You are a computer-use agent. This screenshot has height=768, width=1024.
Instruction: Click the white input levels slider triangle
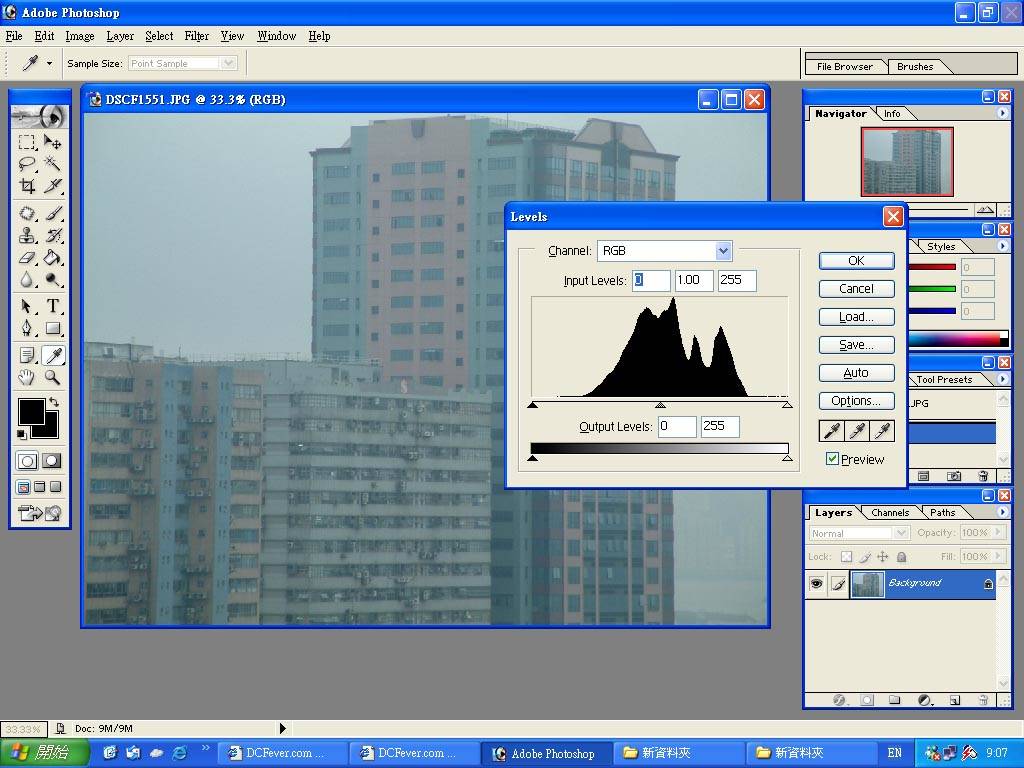tap(787, 405)
